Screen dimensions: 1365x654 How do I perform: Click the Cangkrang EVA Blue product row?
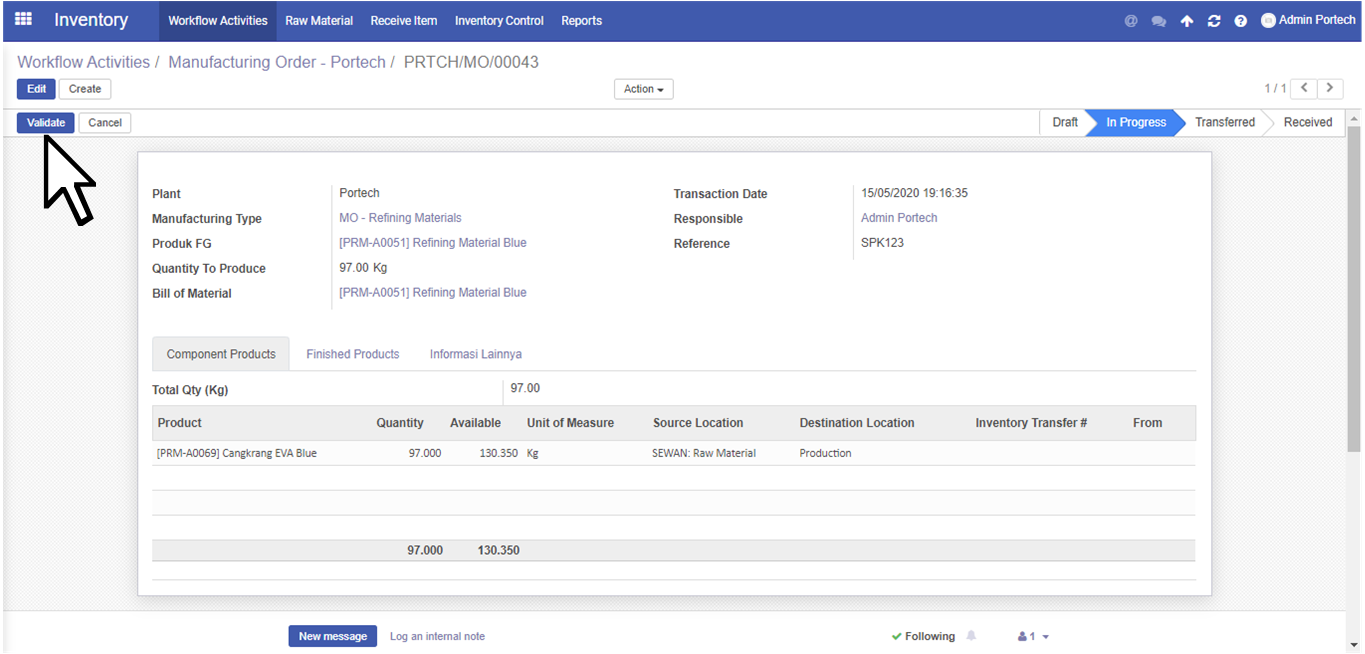pos(237,453)
